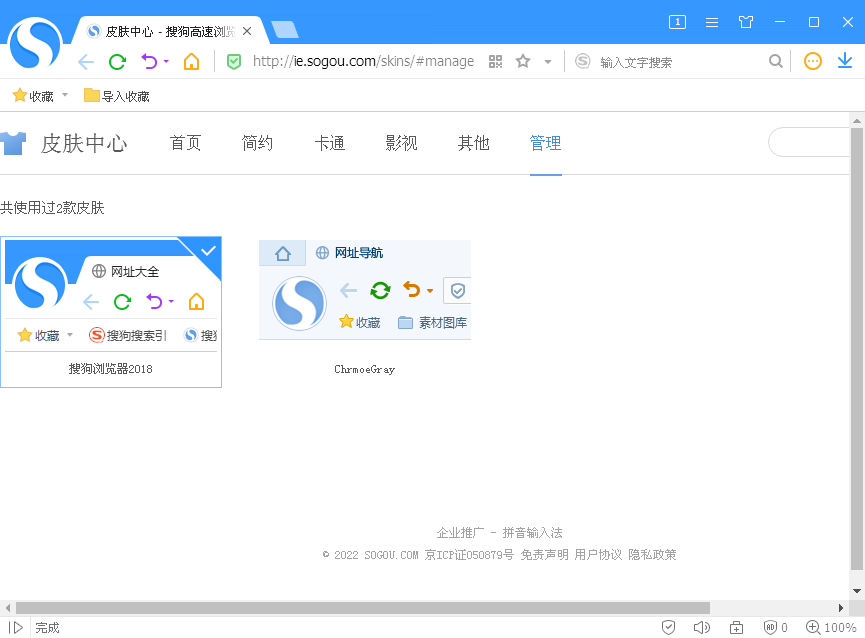Viewport: 865px width, 638px height.
Task: Expand the 收藏 dropdown arrow
Action: point(65,95)
